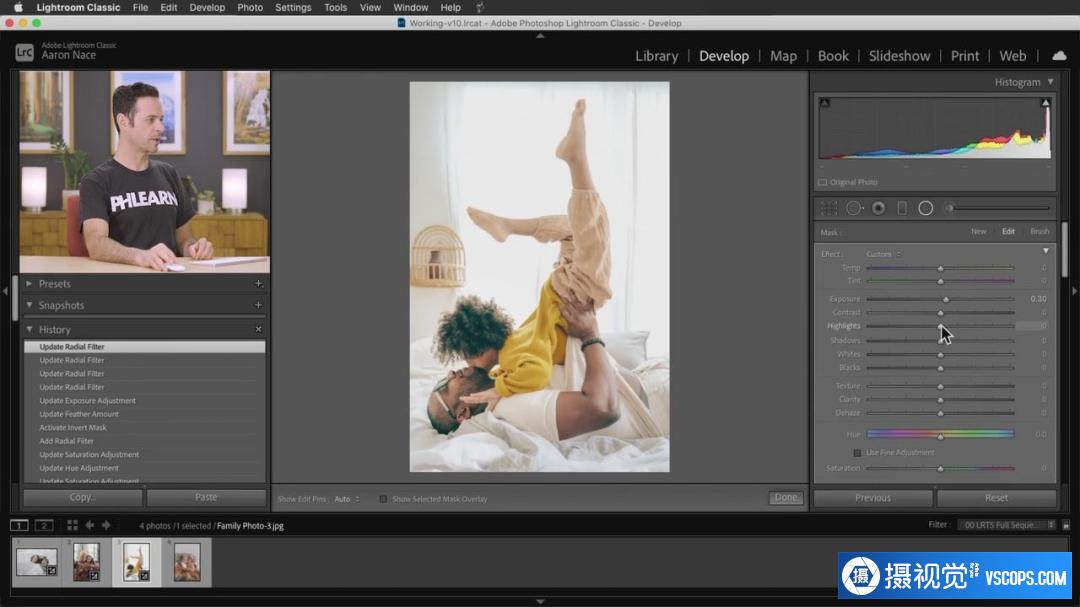1080x607 pixels.
Task: Click the Copy... button
Action: click(x=83, y=497)
